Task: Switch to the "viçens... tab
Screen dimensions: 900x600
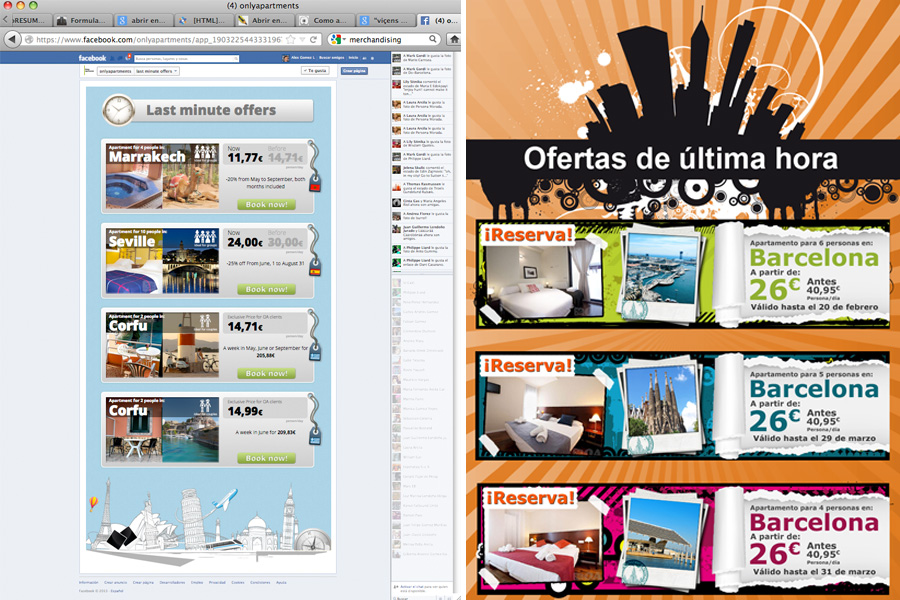Action: 384,20
